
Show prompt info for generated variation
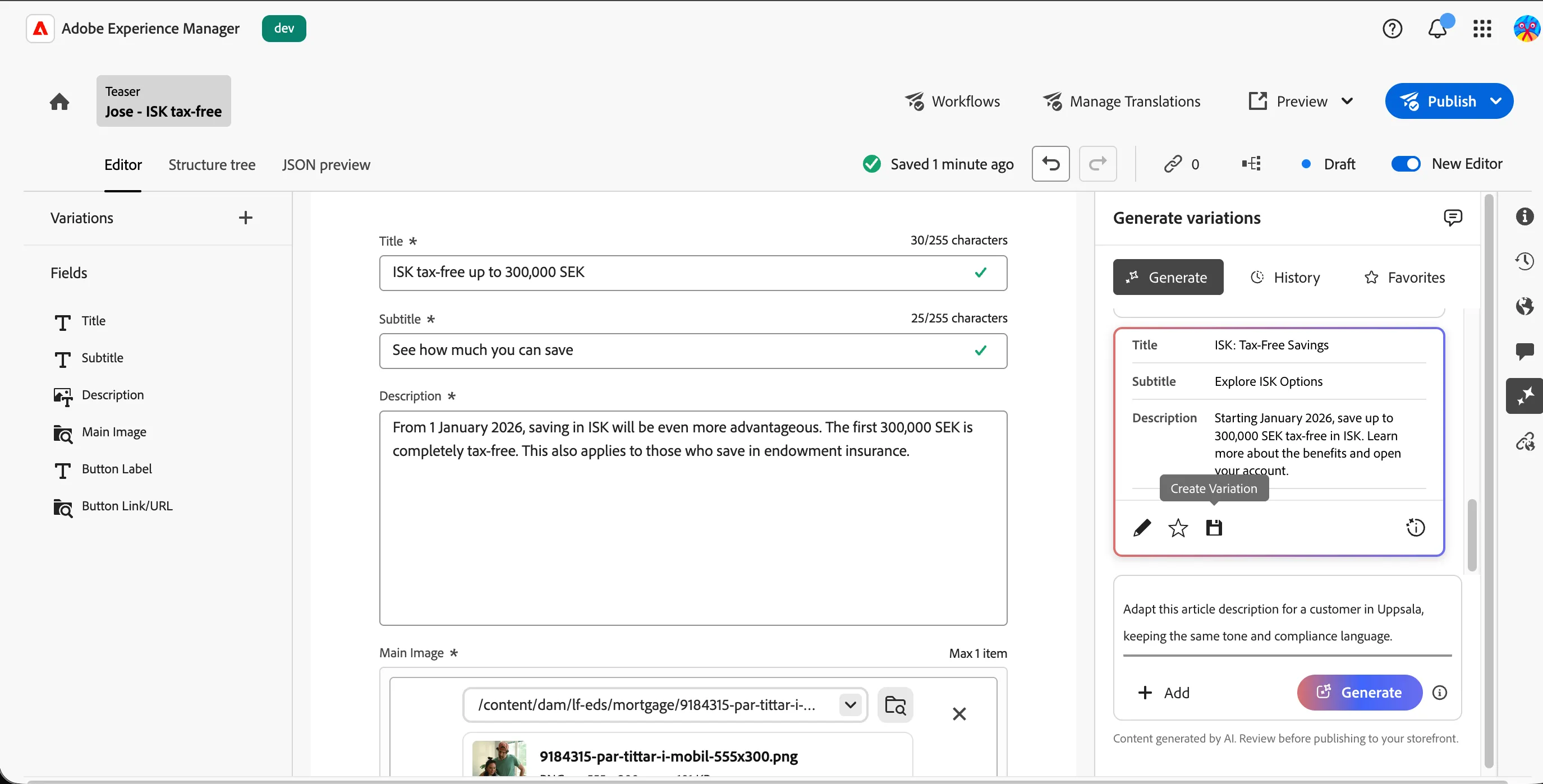pyautogui.click(x=1416, y=528)
